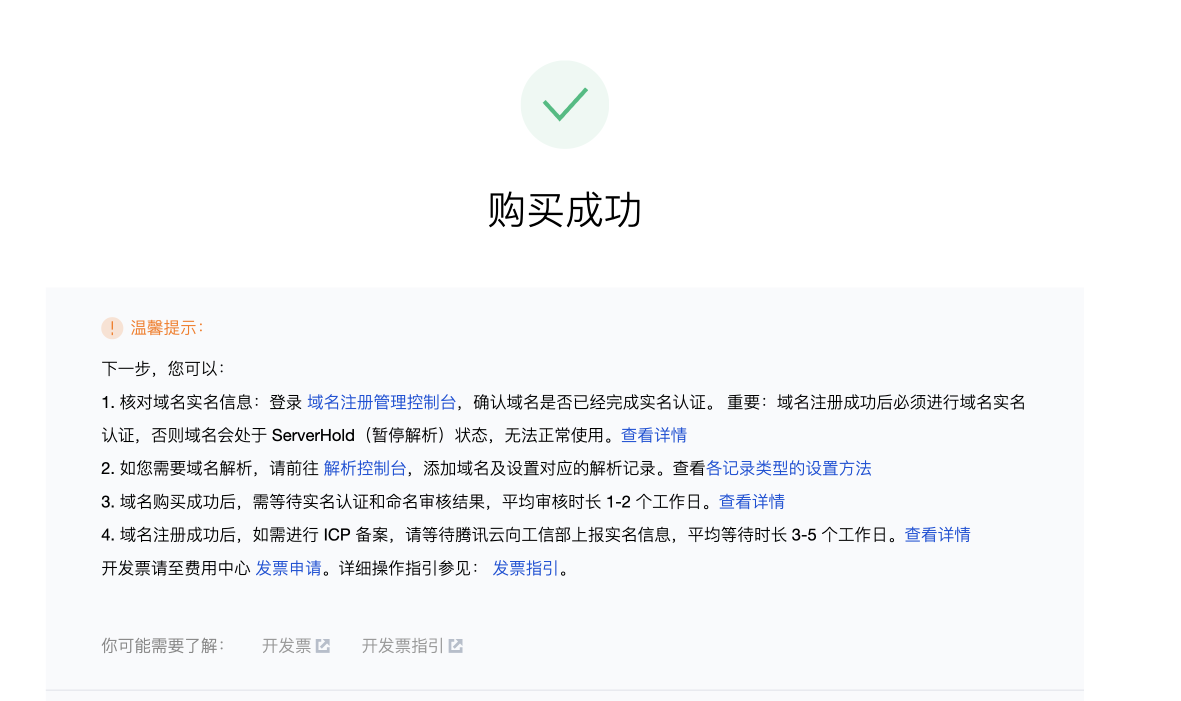Click the gray 开发票 link at the bottom
This screenshot has height=701, width=1181.
pyautogui.click(x=286, y=646)
